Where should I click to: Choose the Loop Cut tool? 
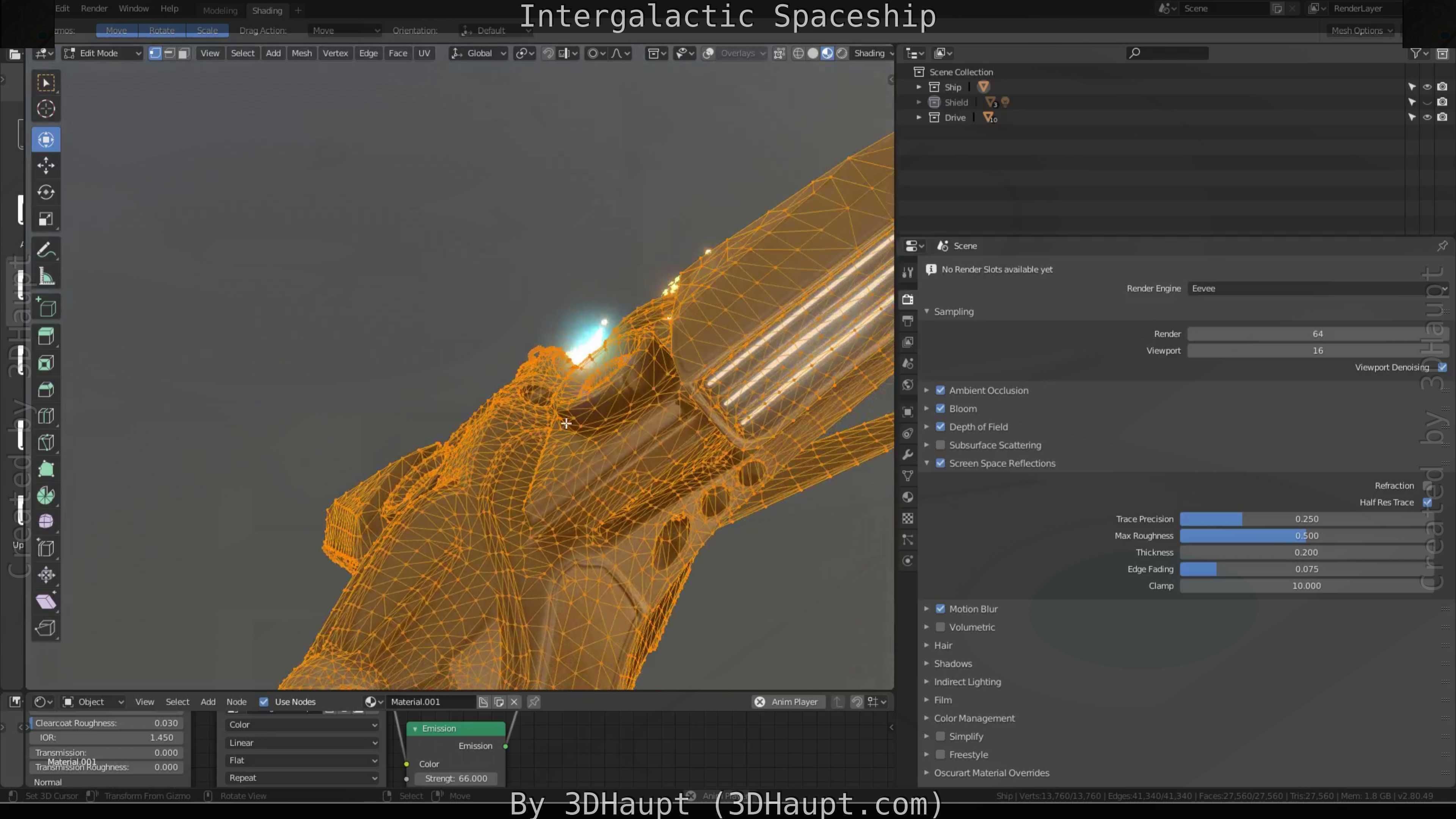click(46, 417)
